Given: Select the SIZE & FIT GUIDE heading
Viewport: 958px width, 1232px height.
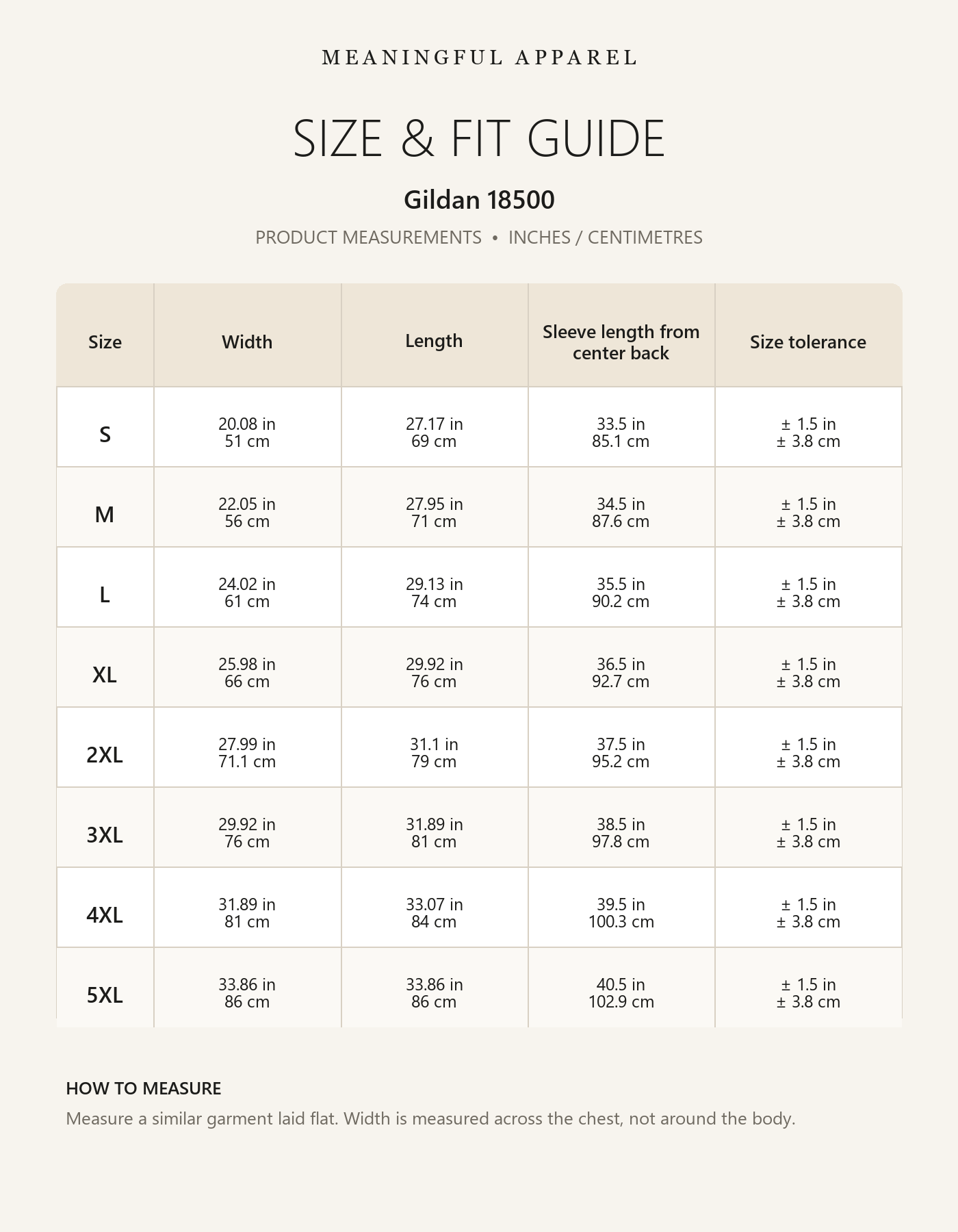Looking at the screenshot, I should (479, 138).
